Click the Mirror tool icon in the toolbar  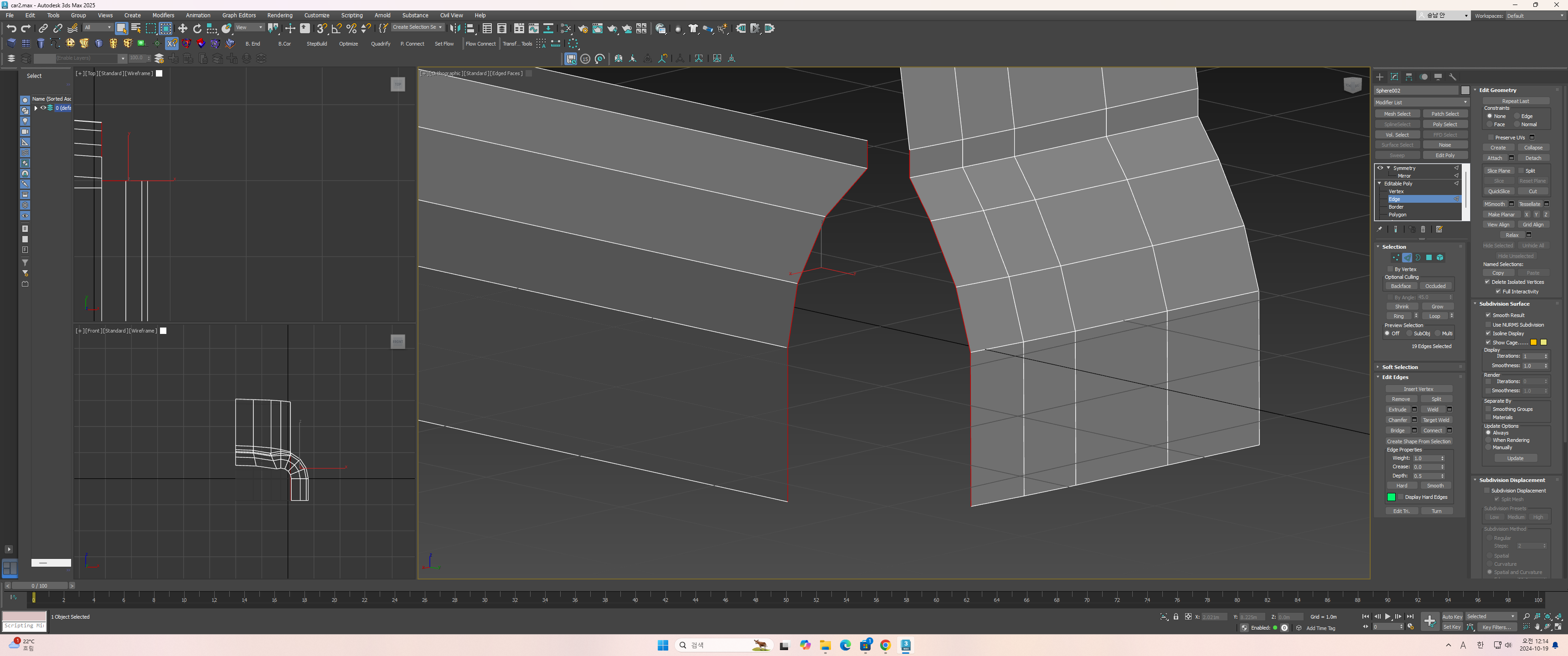tap(455, 29)
